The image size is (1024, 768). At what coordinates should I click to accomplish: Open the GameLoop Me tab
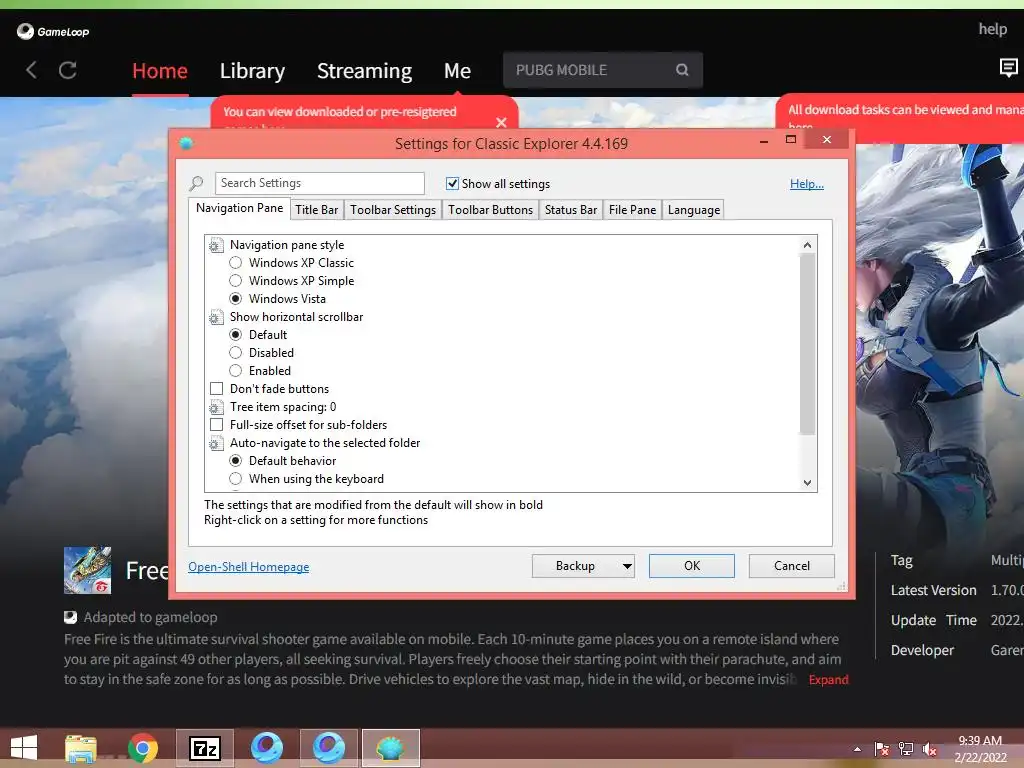pyautogui.click(x=457, y=71)
